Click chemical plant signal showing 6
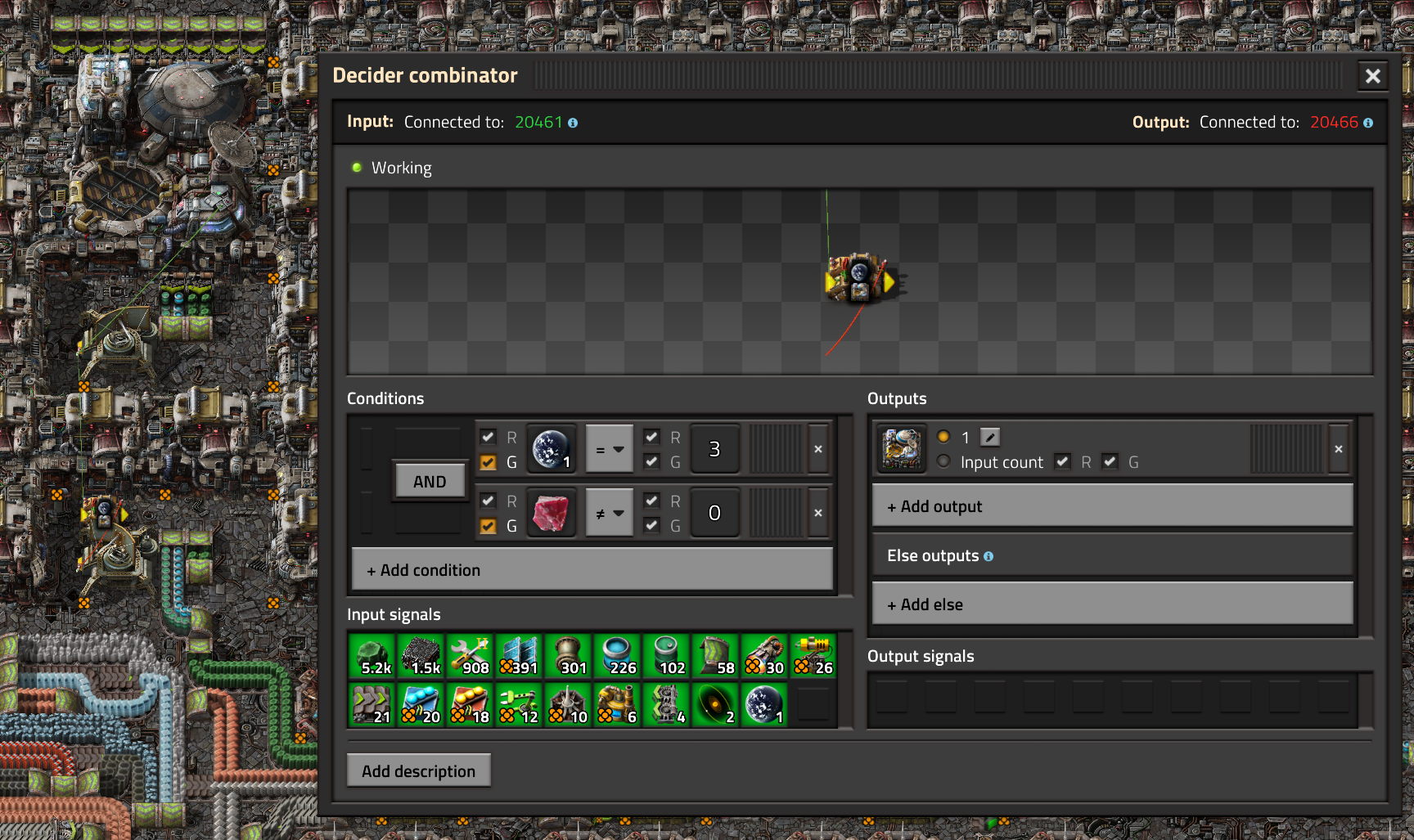1414x840 pixels. [x=617, y=704]
